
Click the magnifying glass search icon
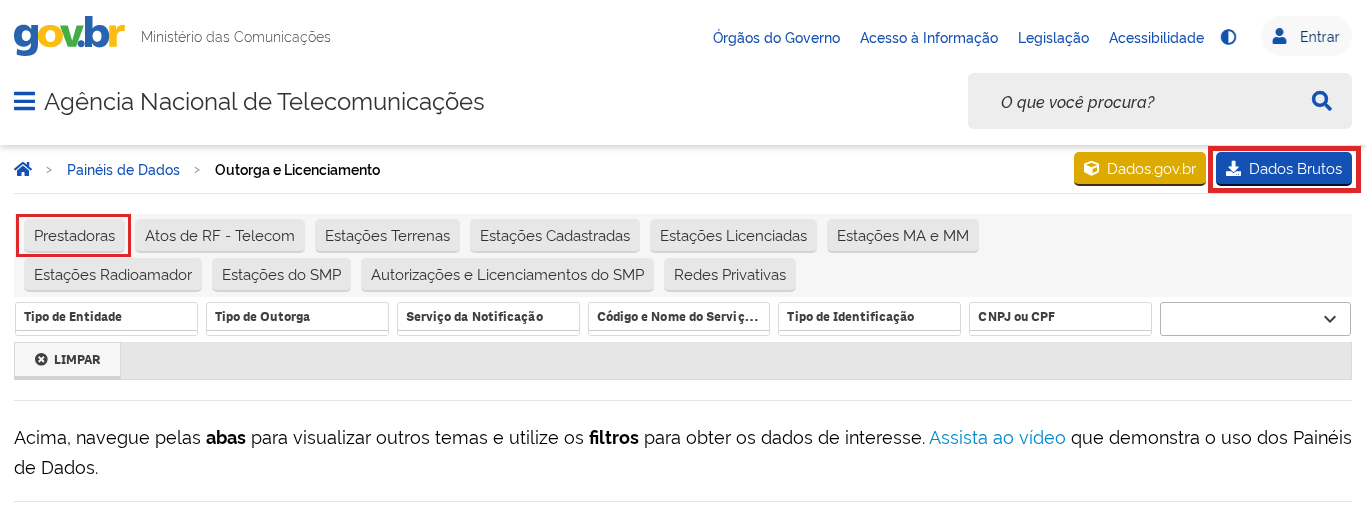1321,101
